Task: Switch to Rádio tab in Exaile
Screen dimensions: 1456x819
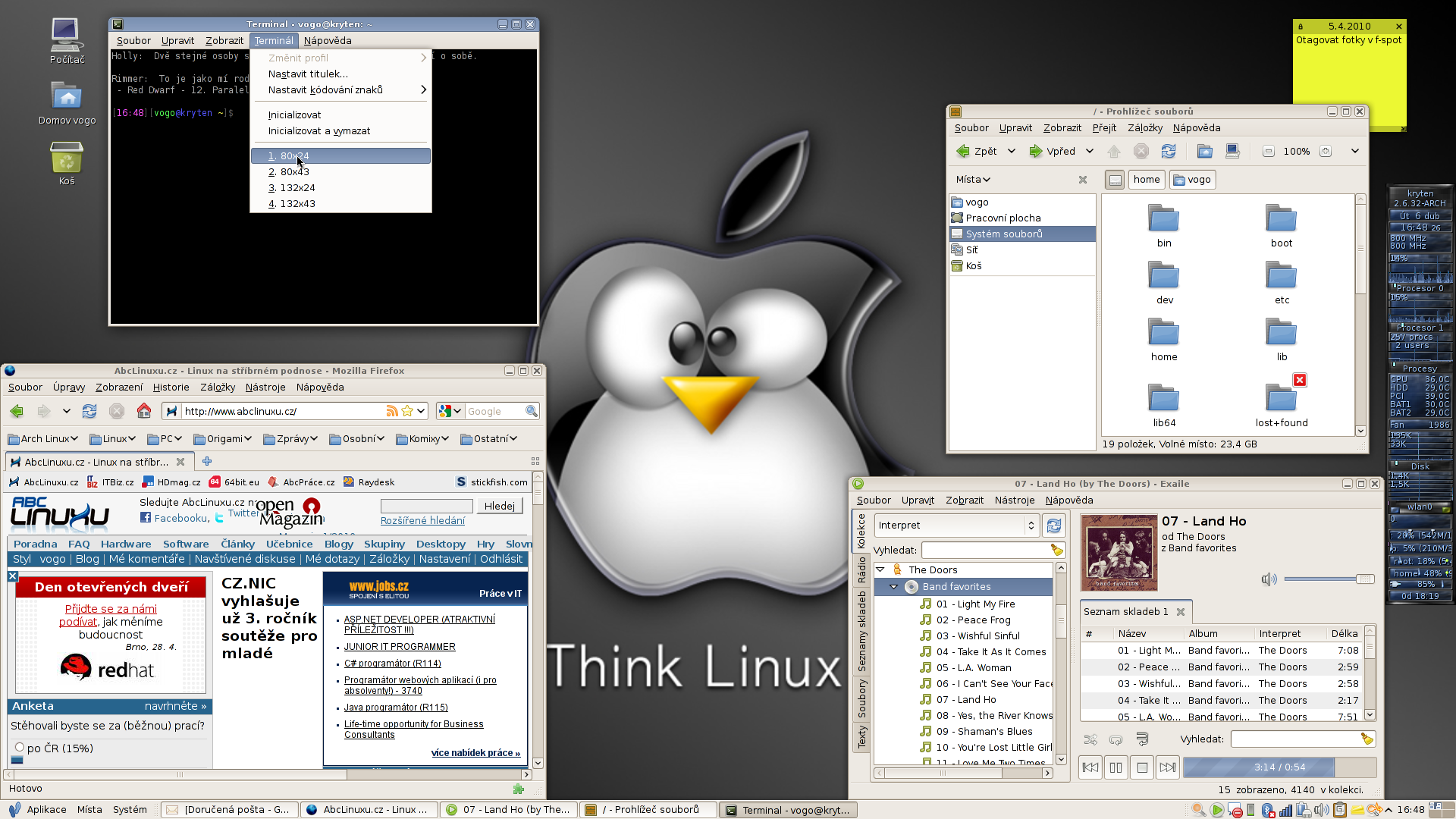Action: coord(861,570)
